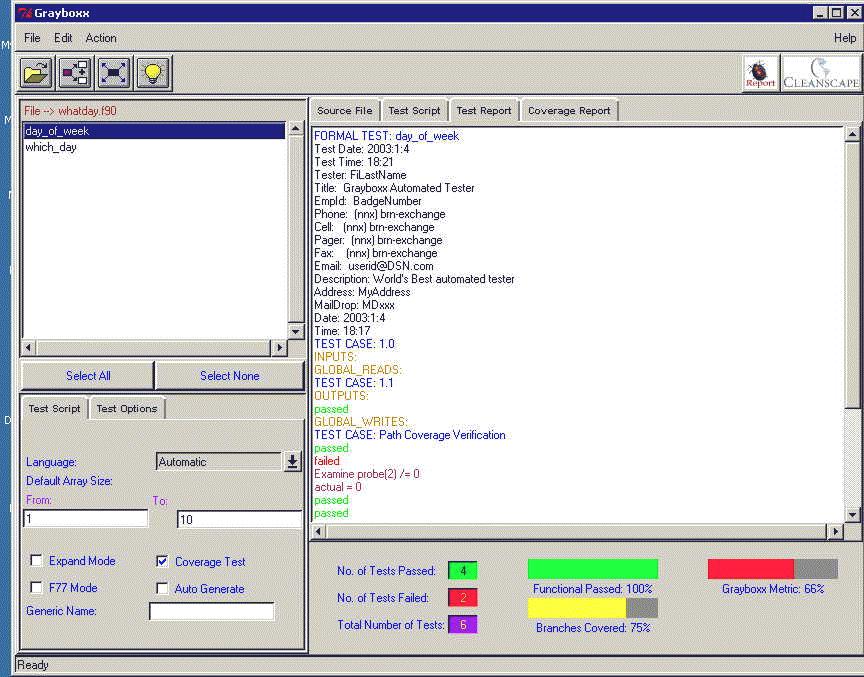Click the 'actual = 0' report line

(337, 487)
